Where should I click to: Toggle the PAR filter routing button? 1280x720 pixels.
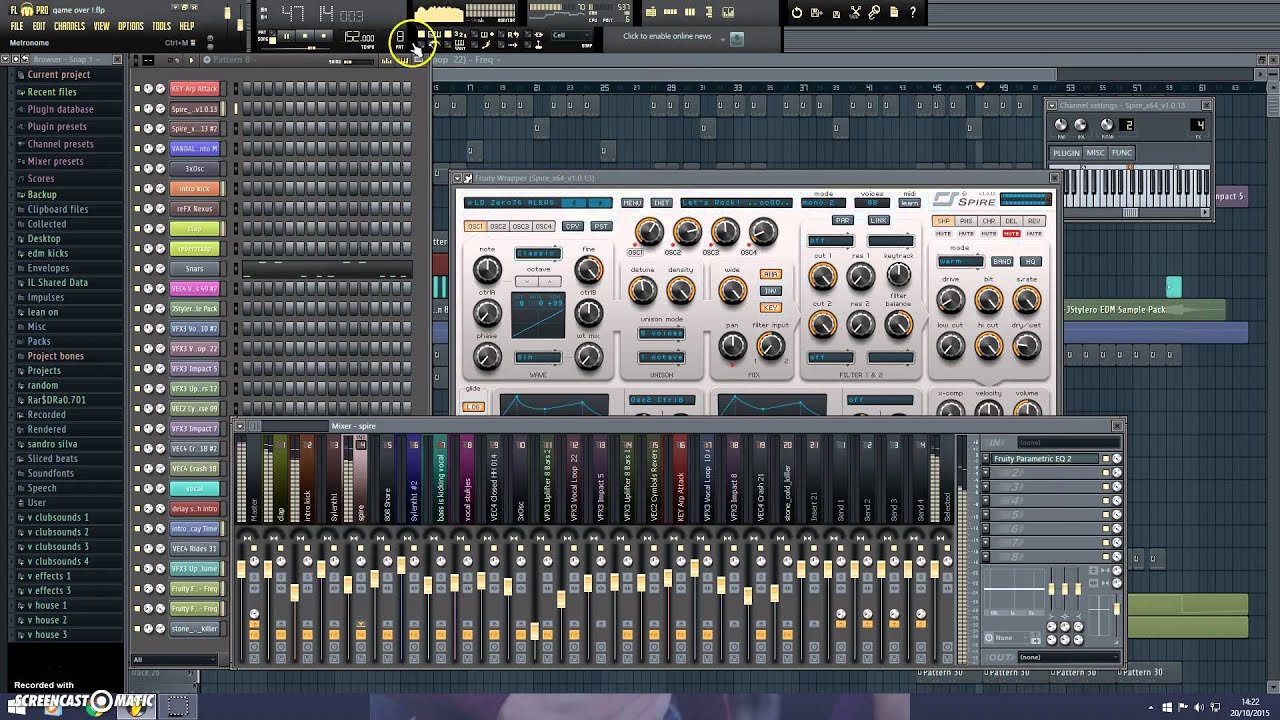[x=843, y=220]
